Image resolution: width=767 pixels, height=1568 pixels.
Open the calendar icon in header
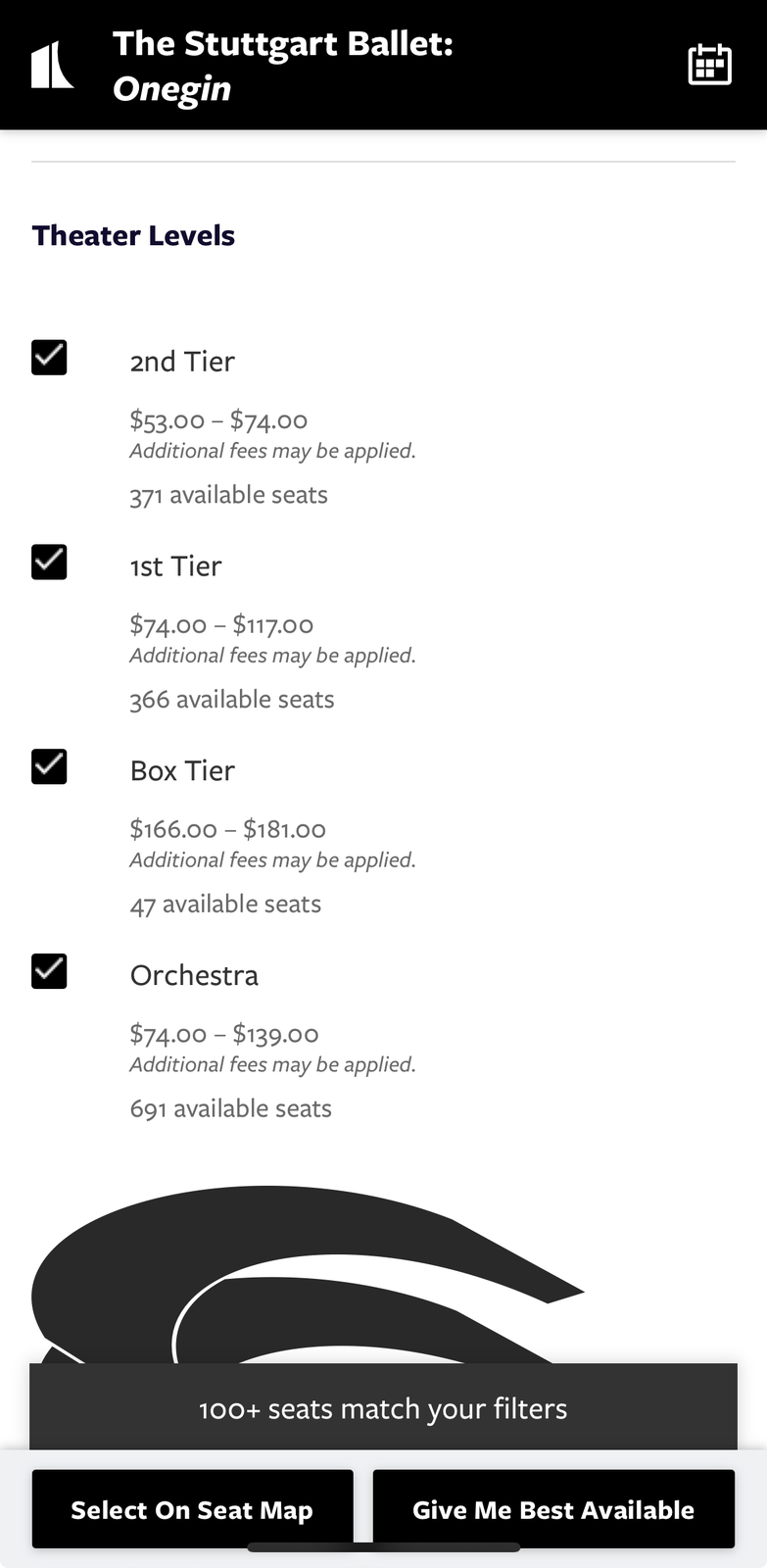point(709,65)
